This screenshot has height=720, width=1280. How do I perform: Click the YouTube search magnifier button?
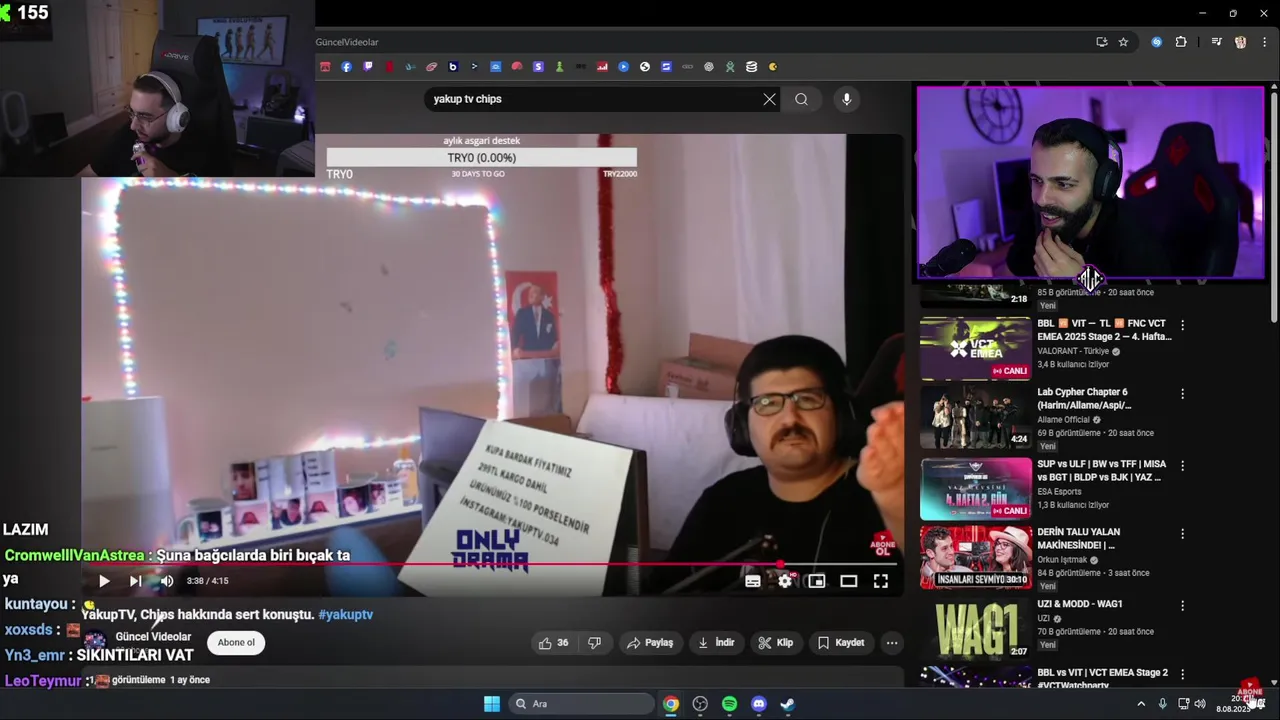coord(801,99)
